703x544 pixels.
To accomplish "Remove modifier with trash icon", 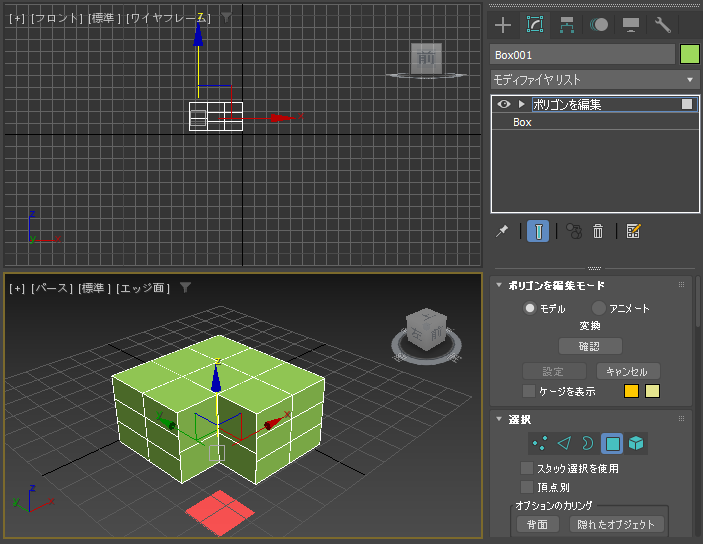I will point(598,231).
